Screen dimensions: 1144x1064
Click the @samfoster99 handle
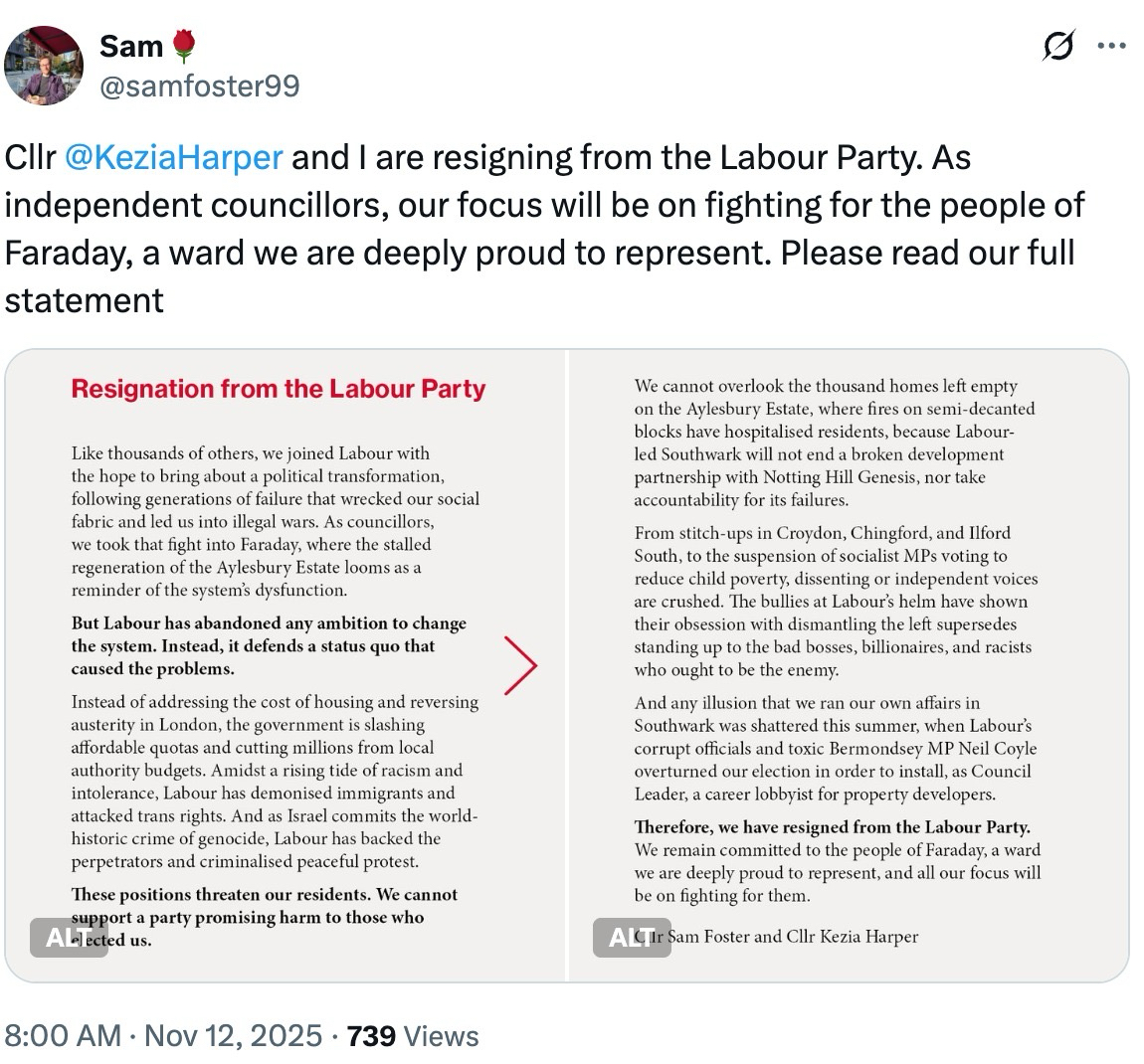(x=199, y=87)
